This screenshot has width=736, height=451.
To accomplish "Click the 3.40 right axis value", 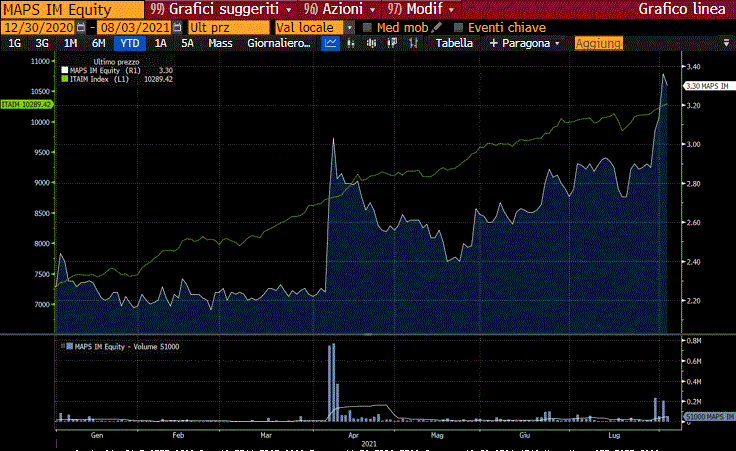I will point(693,67).
